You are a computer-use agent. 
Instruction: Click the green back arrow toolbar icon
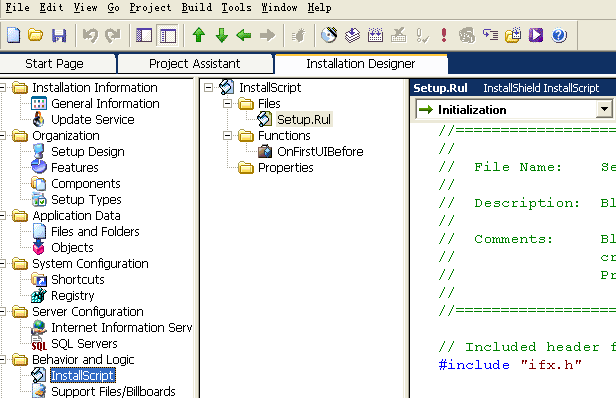244,35
